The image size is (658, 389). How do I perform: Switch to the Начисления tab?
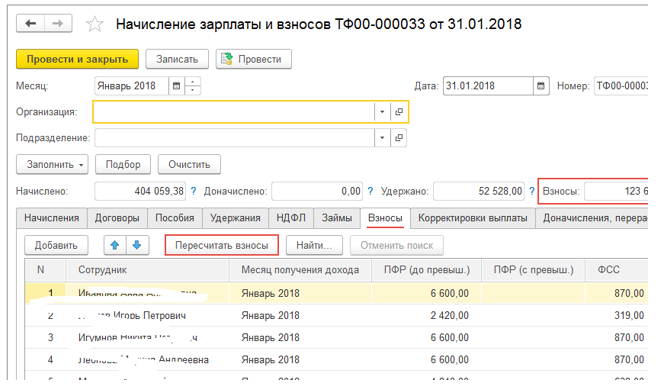coord(52,218)
